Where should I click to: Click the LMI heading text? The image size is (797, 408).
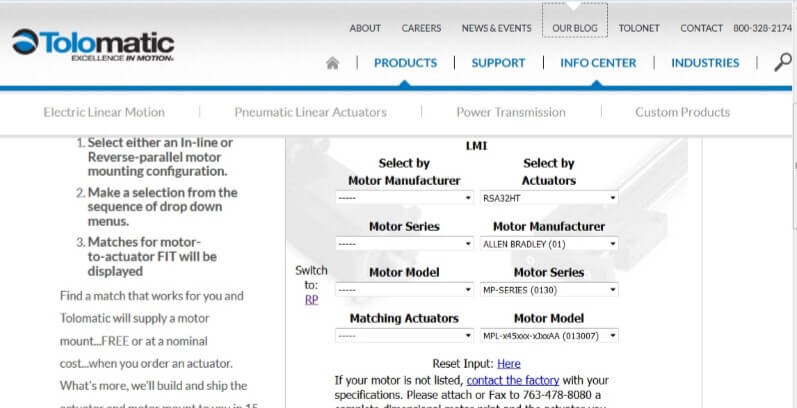(x=476, y=146)
